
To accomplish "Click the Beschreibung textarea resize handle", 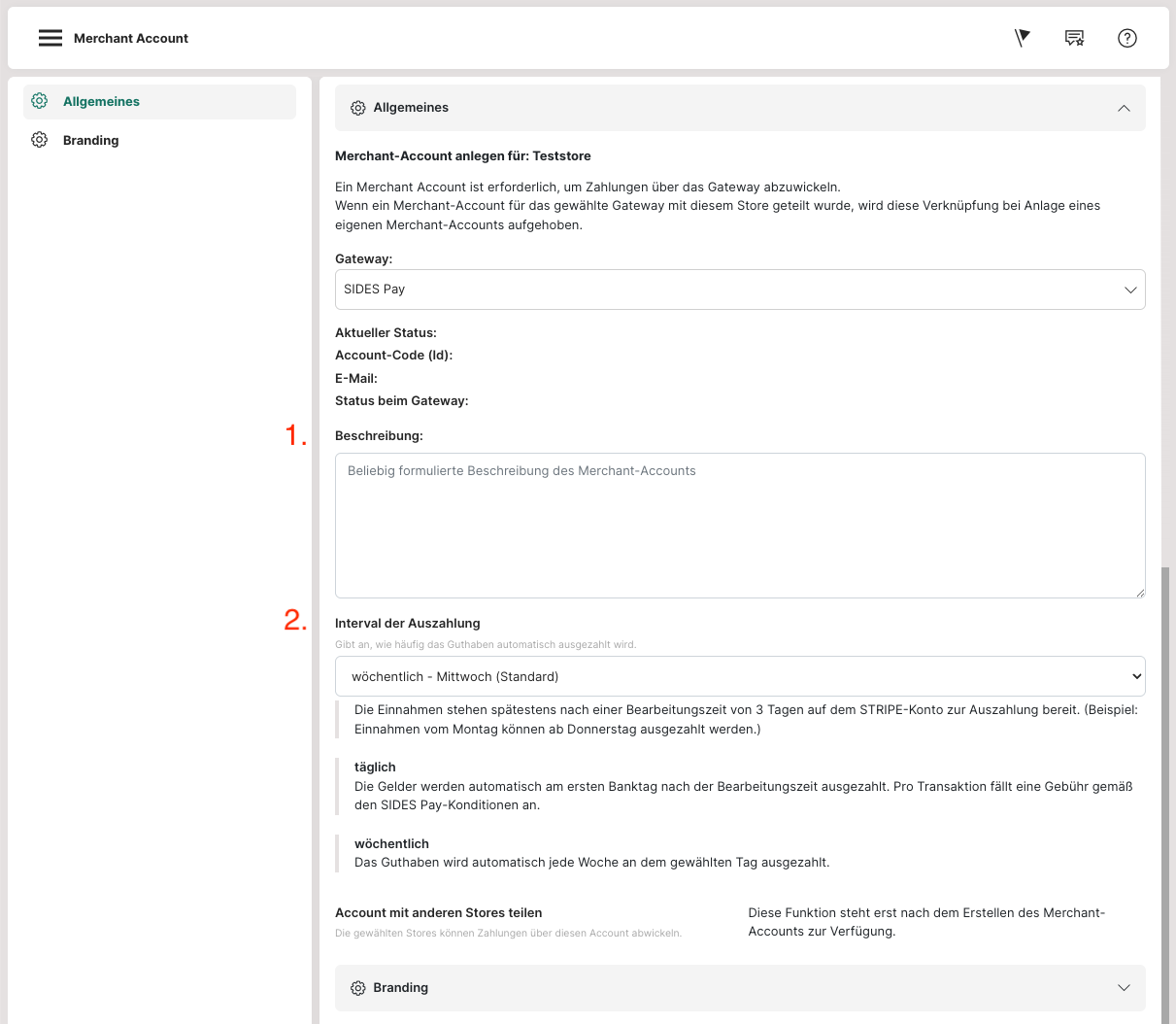I will click(x=1139, y=592).
